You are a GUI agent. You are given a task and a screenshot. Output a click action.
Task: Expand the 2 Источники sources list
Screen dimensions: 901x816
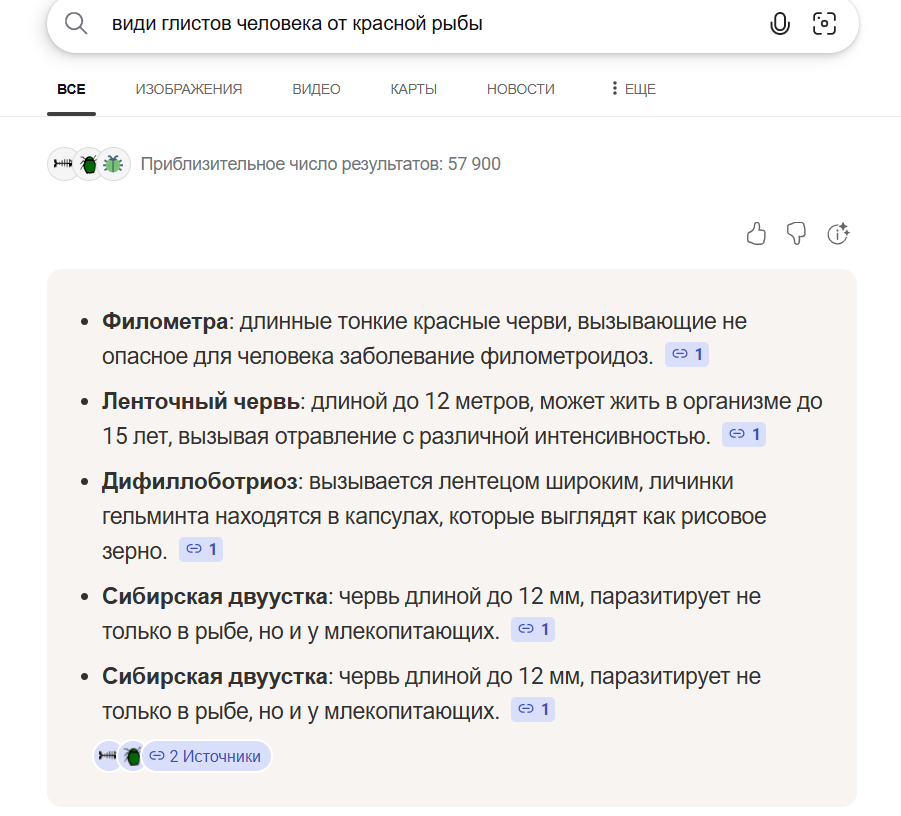[x=207, y=756]
